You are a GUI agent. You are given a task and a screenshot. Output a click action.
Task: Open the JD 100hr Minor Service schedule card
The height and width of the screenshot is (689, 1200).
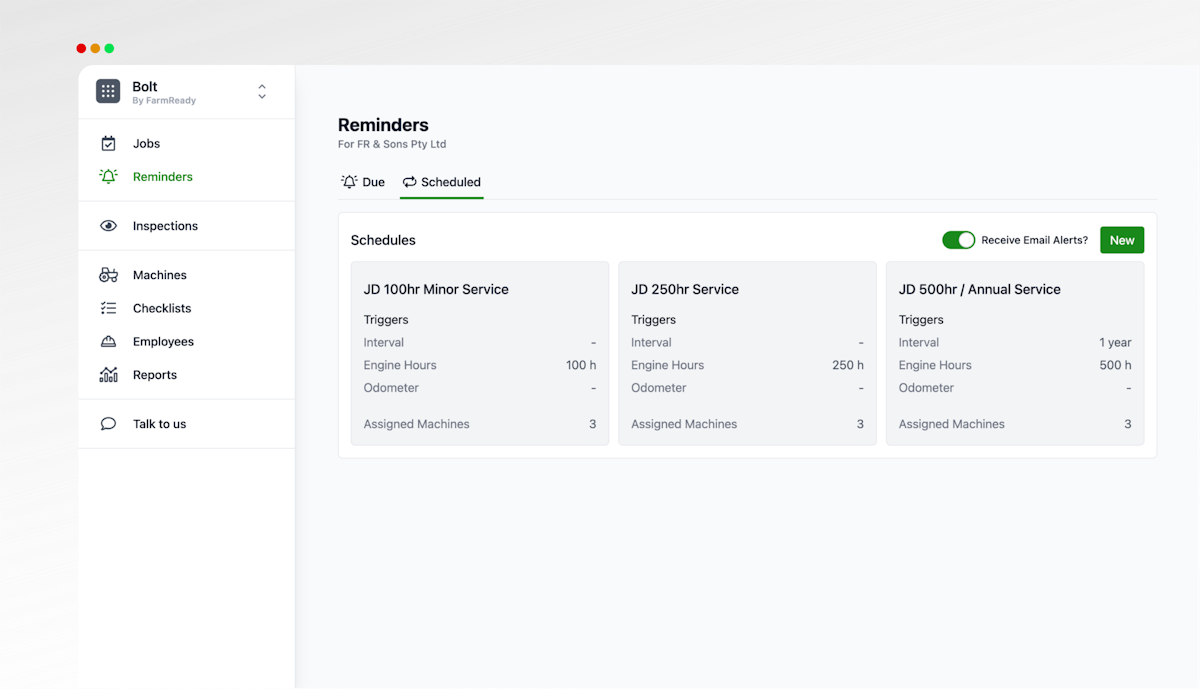pyautogui.click(x=480, y=353)
